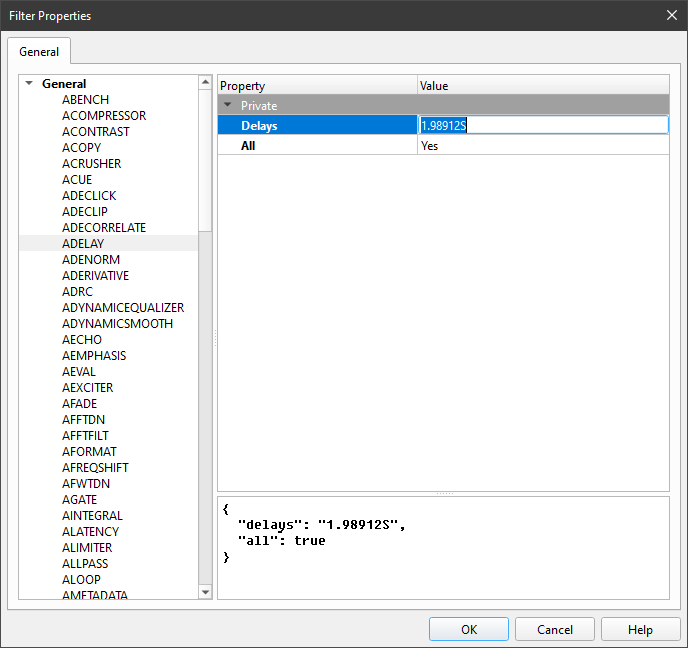Image resolution: width=688 pixels, height=648 pixels.
Task: Collapse the General tree node
Action: [29, 84]
